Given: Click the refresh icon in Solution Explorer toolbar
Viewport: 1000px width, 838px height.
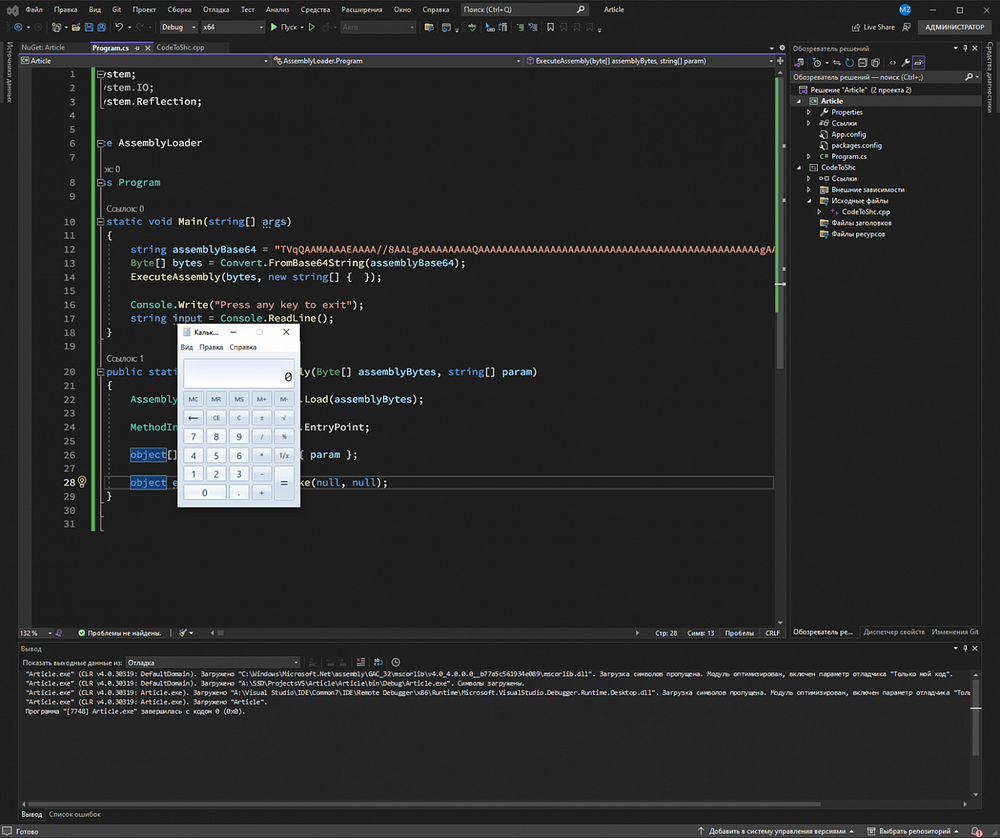Looking at the screenshot, I should click(849, 62).
